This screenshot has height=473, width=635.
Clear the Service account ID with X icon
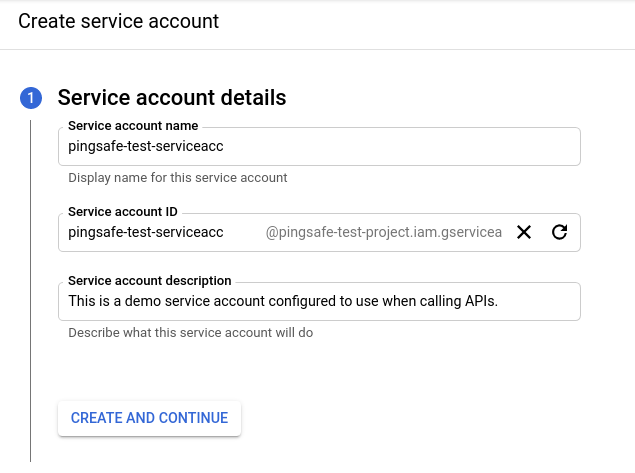pos(523,232)
